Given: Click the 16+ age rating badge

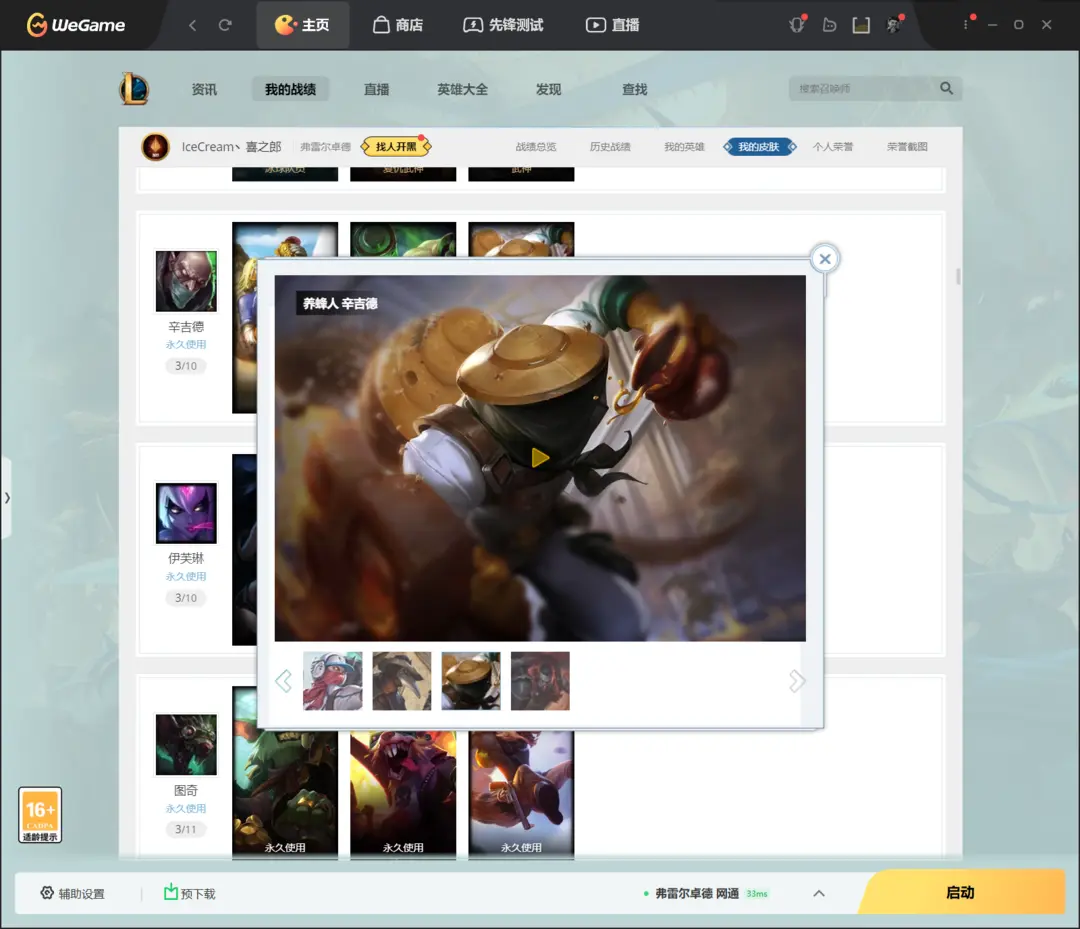Looking at the screenshot, I should 40,815.
